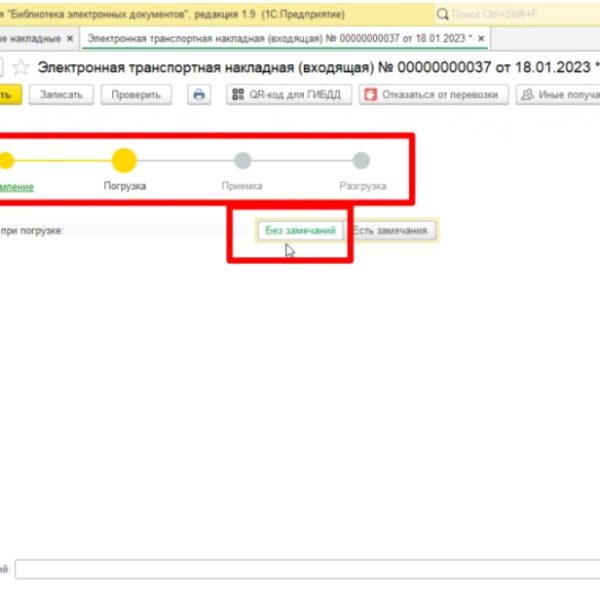Click the favorites star icon
This screenshot has width=600, height=600.
point(20,68)
